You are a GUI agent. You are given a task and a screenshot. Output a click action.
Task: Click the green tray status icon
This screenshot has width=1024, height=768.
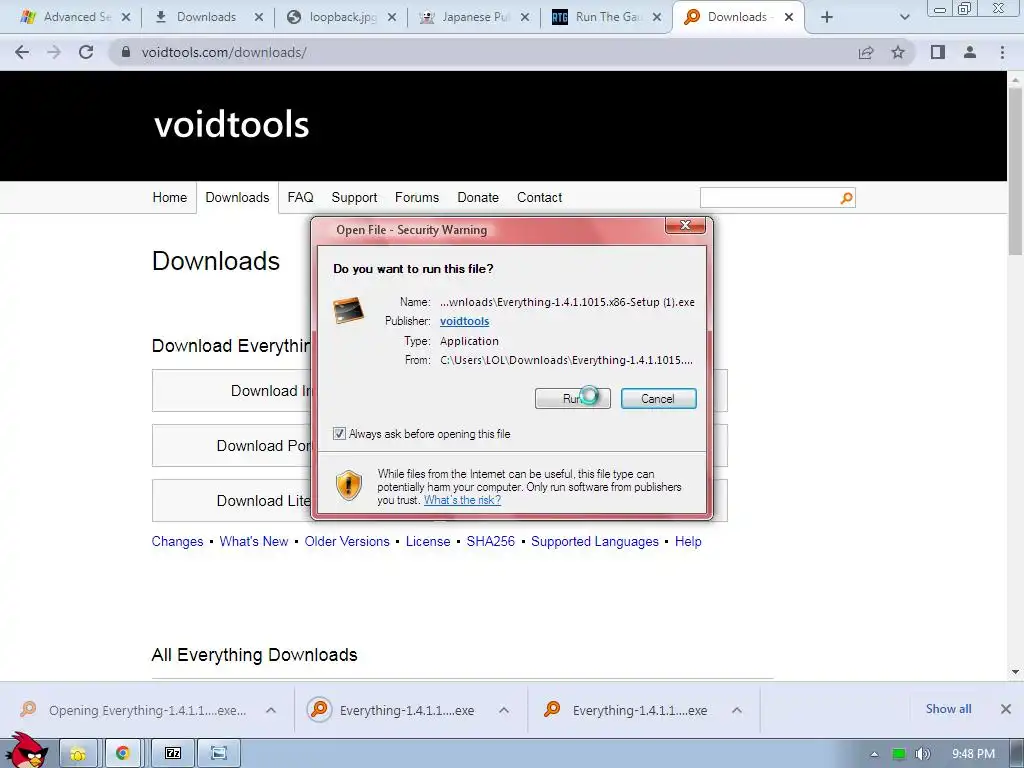tap(899, 754)
